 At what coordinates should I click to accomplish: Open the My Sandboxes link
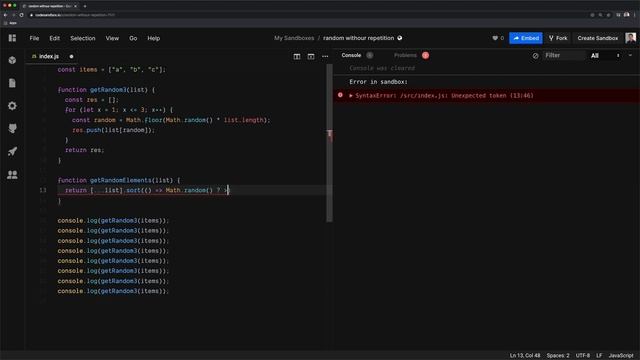click(x=294, y=38)
